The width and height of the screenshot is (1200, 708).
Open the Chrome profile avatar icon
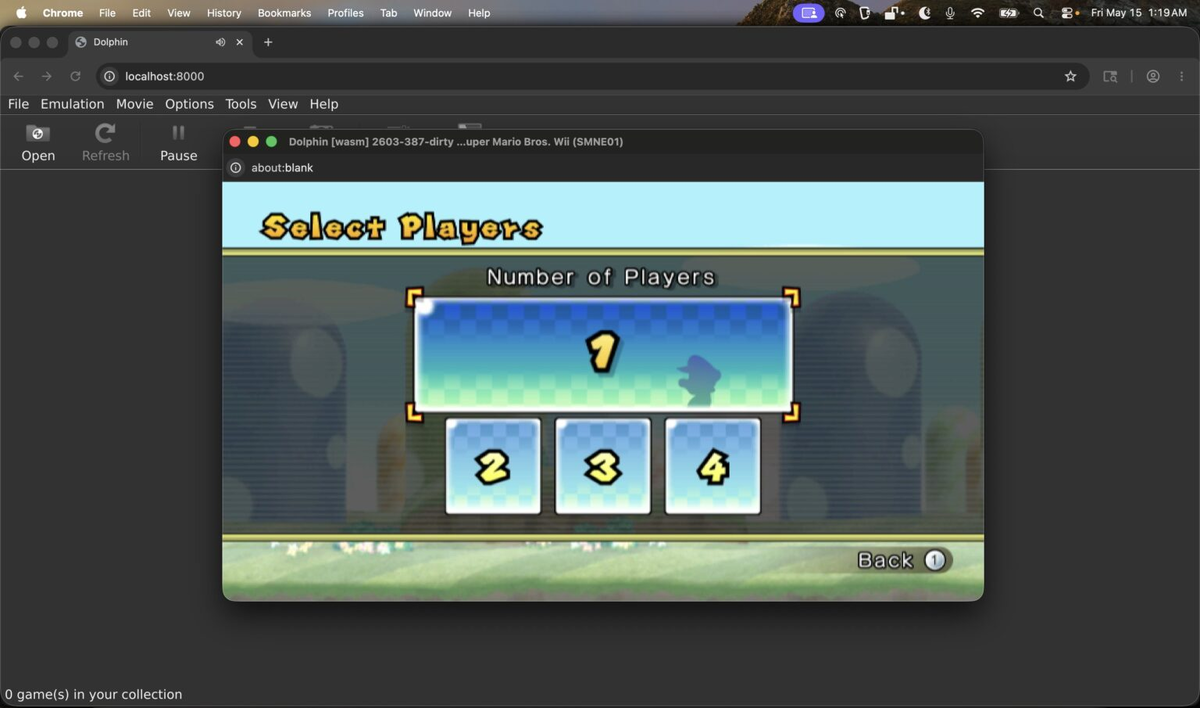click(x=1153, y=76)
